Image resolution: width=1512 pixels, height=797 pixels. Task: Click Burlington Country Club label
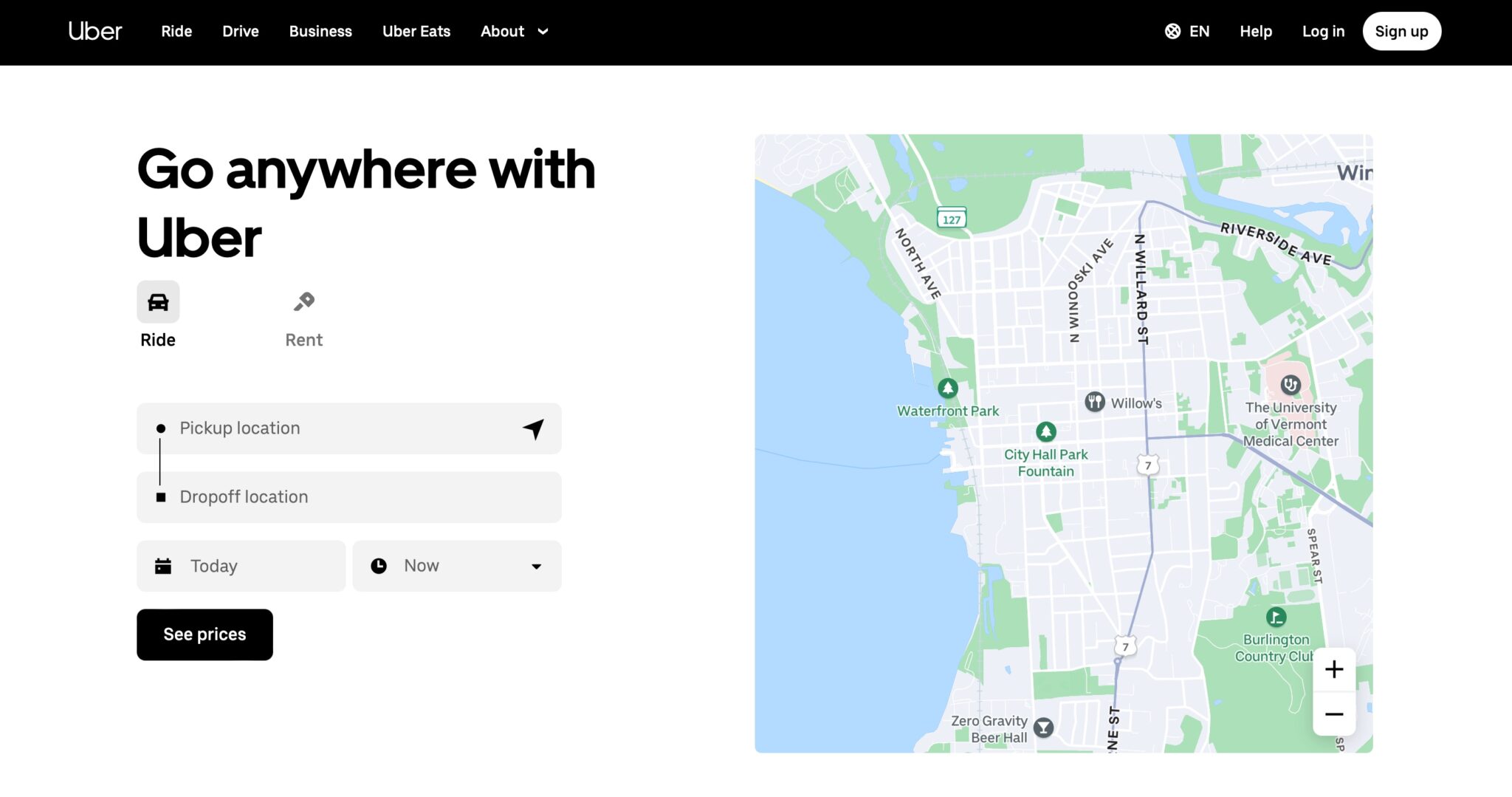point(1274,648)
